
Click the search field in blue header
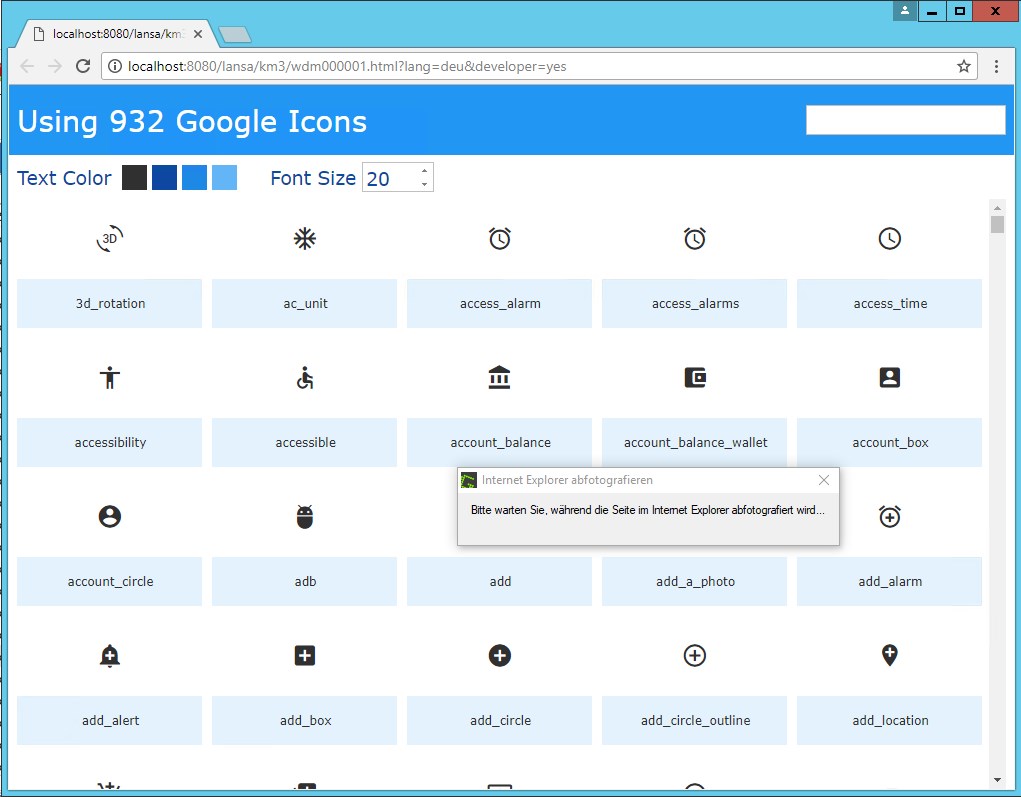point(905,120)
